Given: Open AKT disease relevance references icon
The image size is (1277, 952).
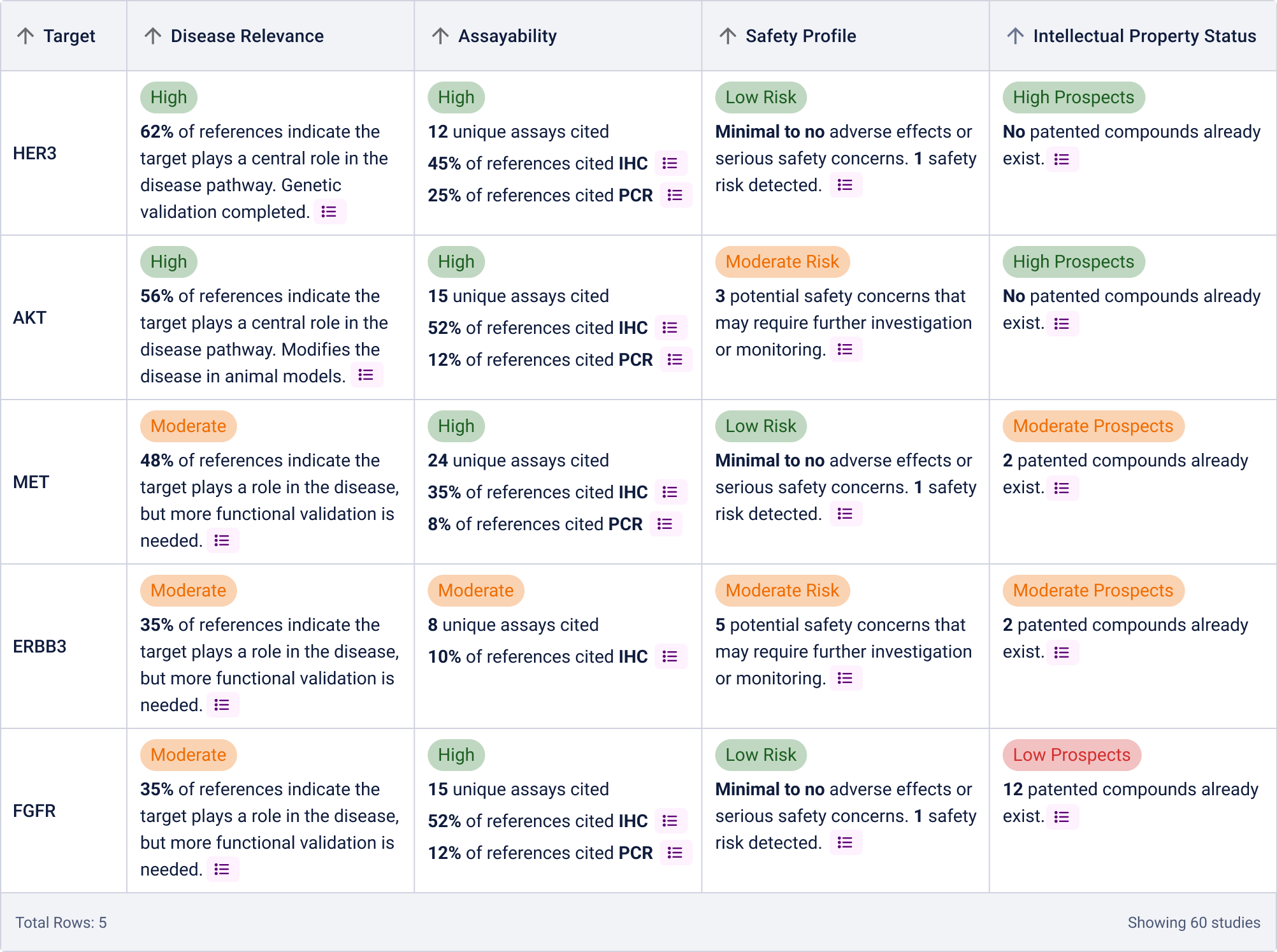Looking at the screenshot, I should pos(366,375).
